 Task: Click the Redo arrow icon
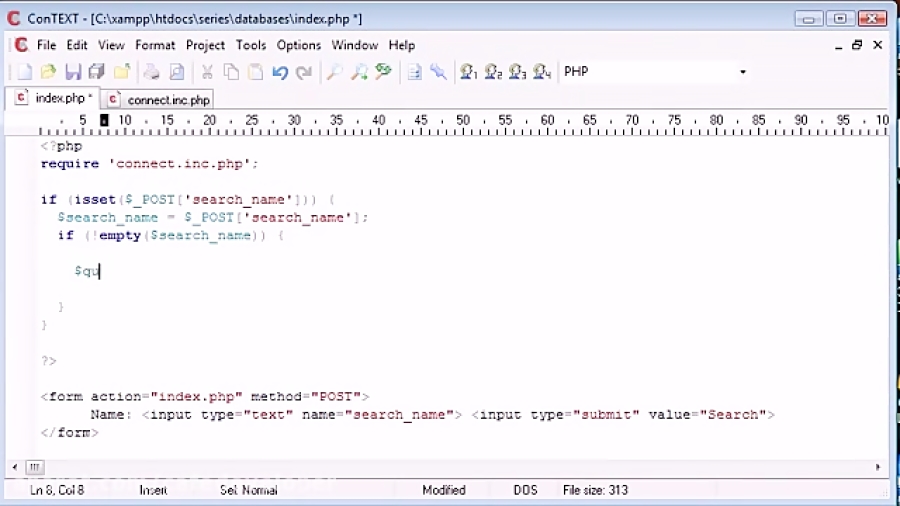coord(304,72)
